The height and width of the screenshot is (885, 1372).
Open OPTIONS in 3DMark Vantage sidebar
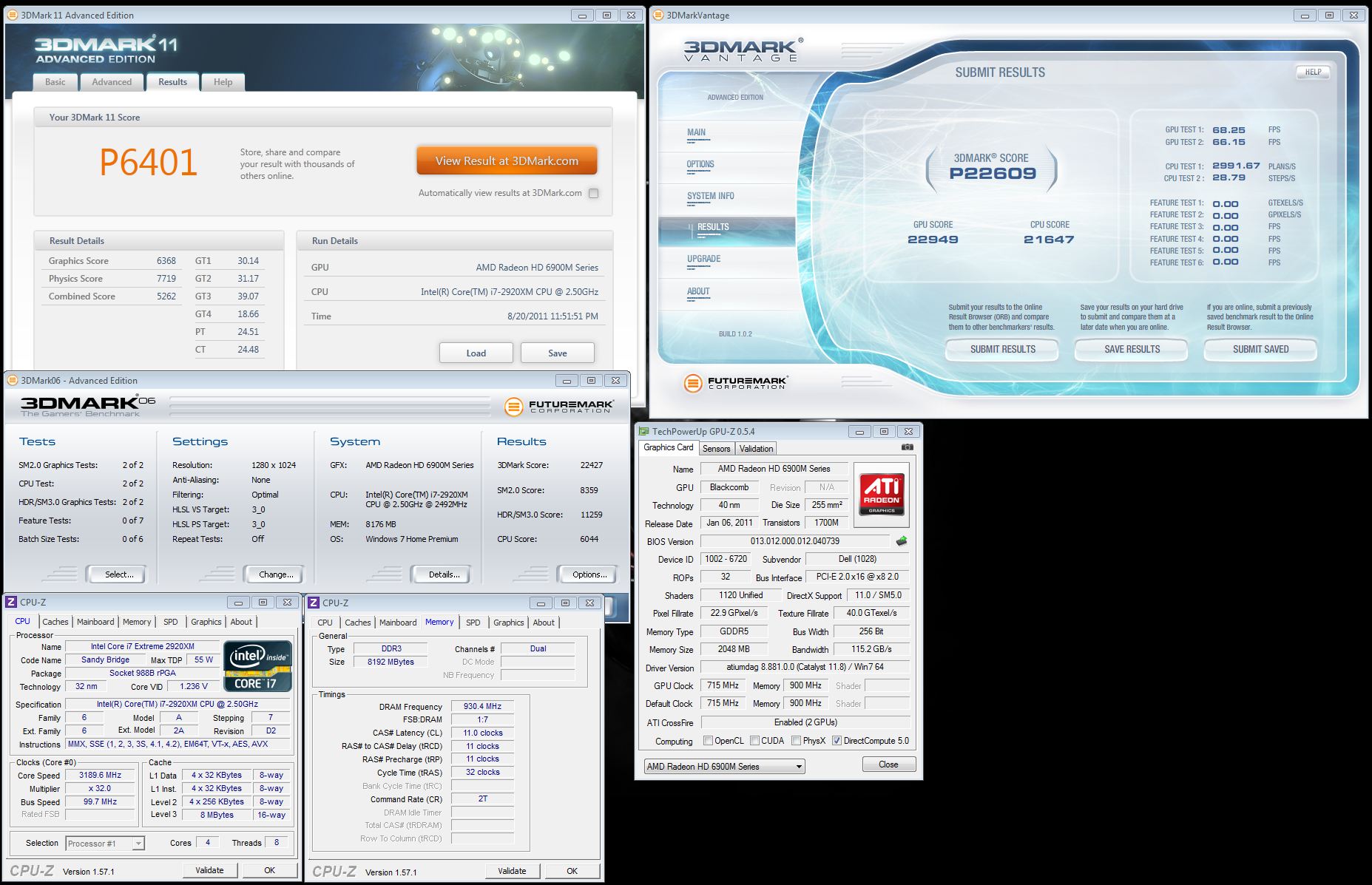[700, 164]
